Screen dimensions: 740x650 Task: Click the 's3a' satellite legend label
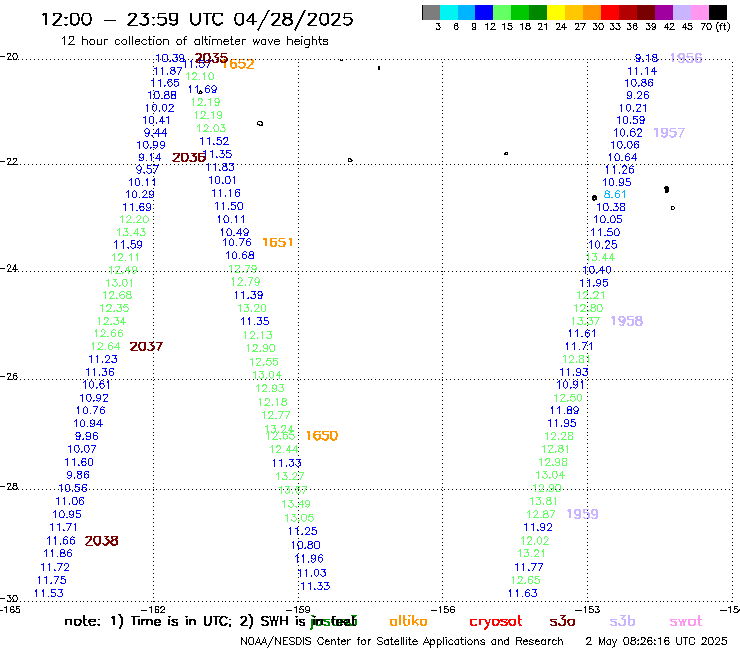(562, 622)
